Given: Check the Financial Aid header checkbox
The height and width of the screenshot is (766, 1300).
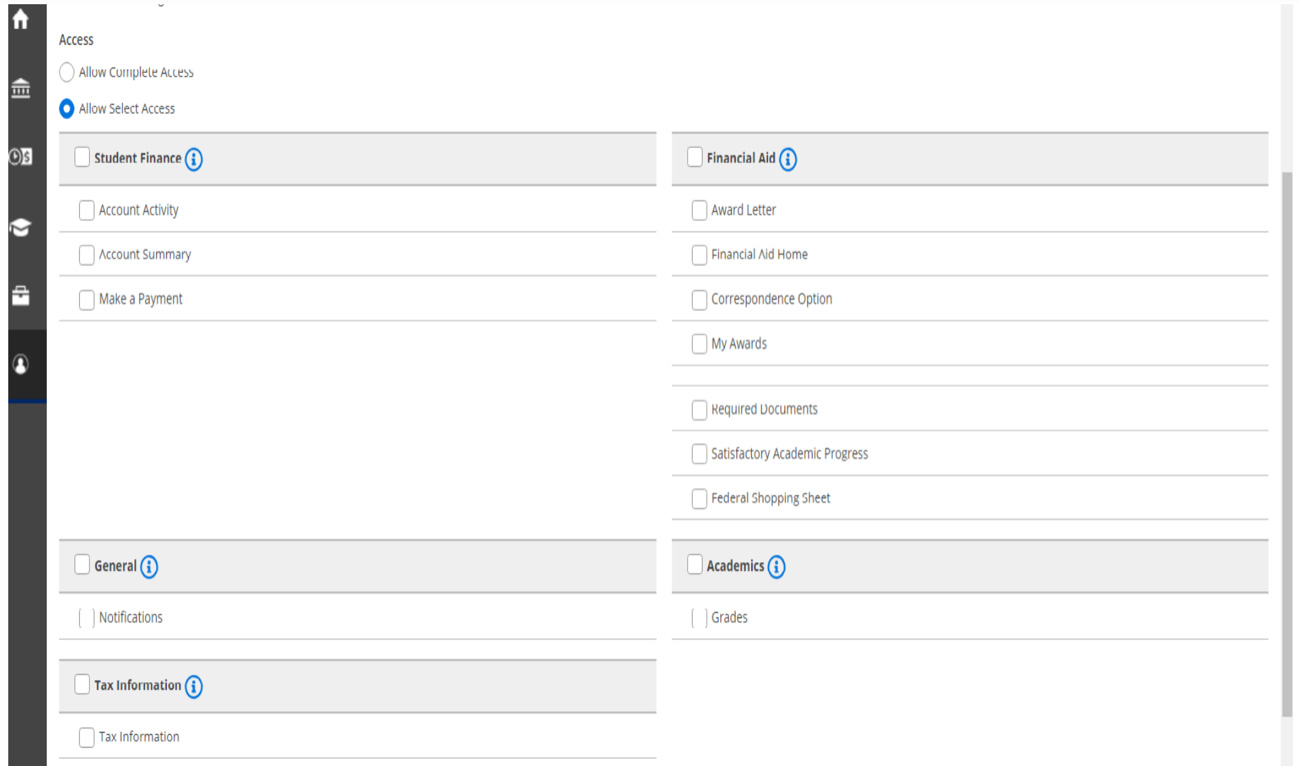Looking at the screenshot, I should point(695,157).
